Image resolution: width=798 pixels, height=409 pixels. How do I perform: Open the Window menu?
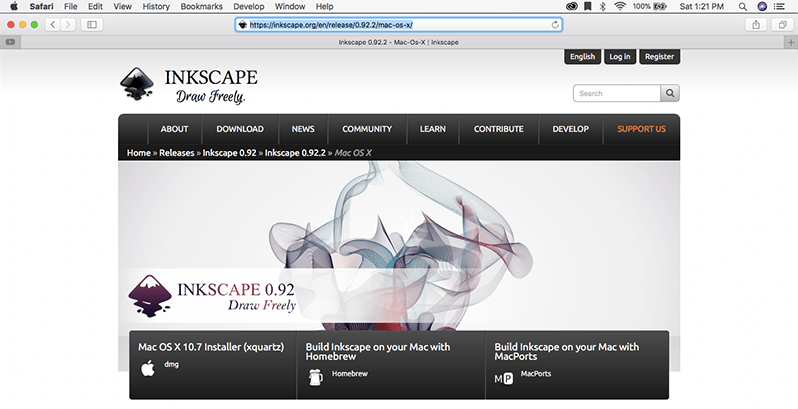click(x=290, y=7)
